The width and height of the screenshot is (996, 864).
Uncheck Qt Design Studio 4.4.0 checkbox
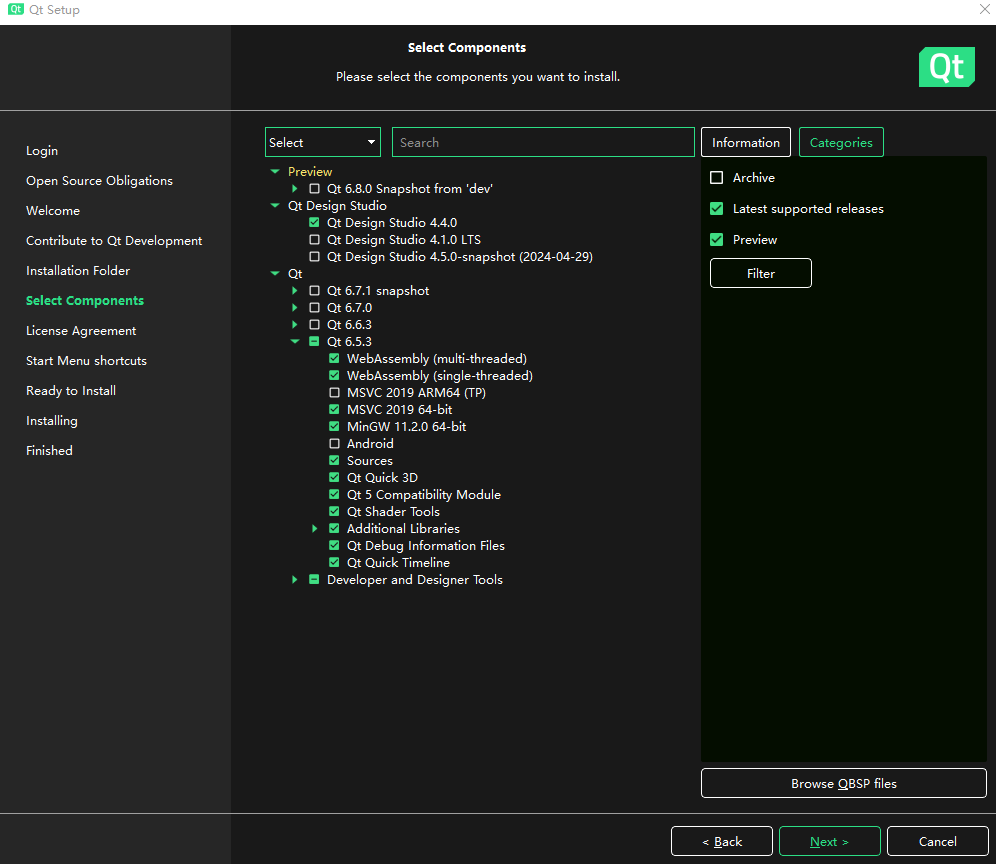point(314,222)
